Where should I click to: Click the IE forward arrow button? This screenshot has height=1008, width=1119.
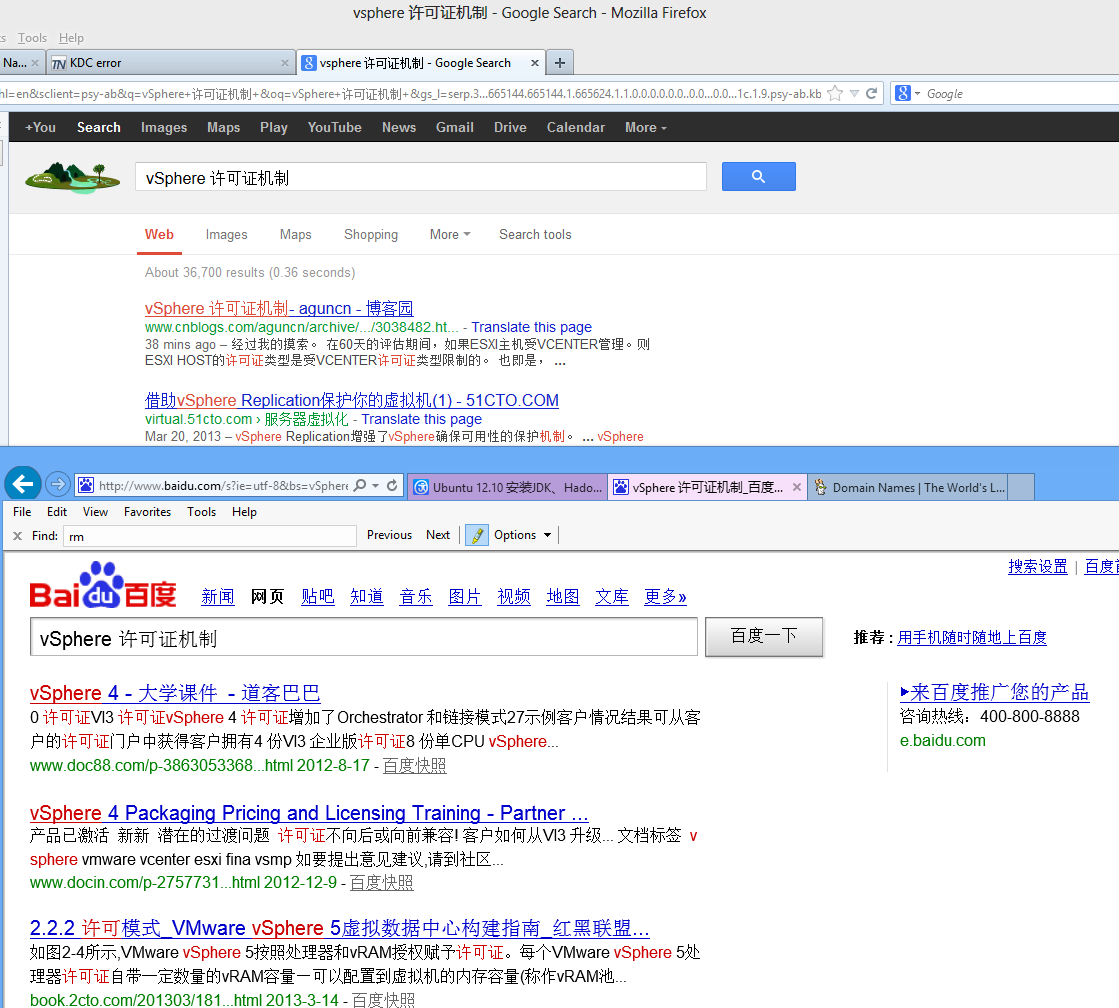[58, 485]
